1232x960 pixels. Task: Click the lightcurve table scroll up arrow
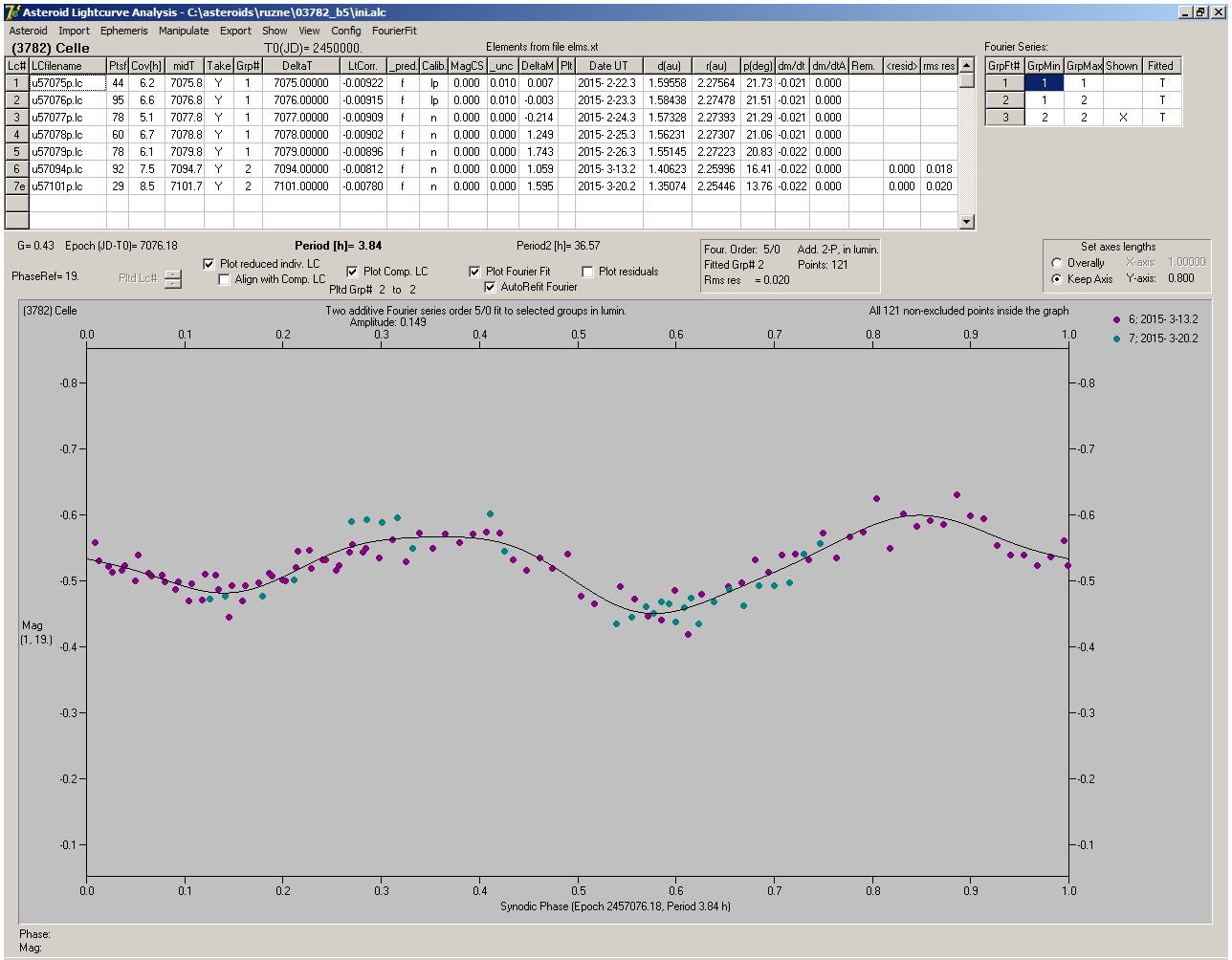pos(967,65)
